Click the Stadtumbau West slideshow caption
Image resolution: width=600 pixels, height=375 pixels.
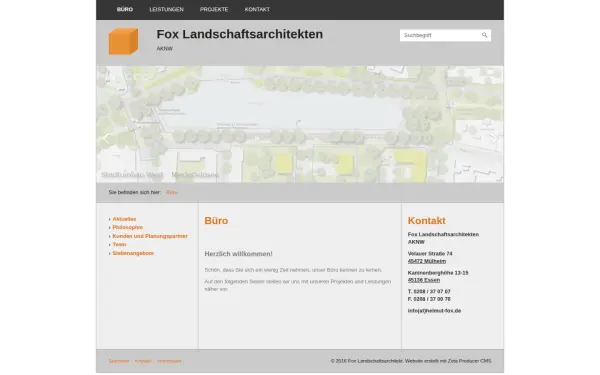(160, 175)
